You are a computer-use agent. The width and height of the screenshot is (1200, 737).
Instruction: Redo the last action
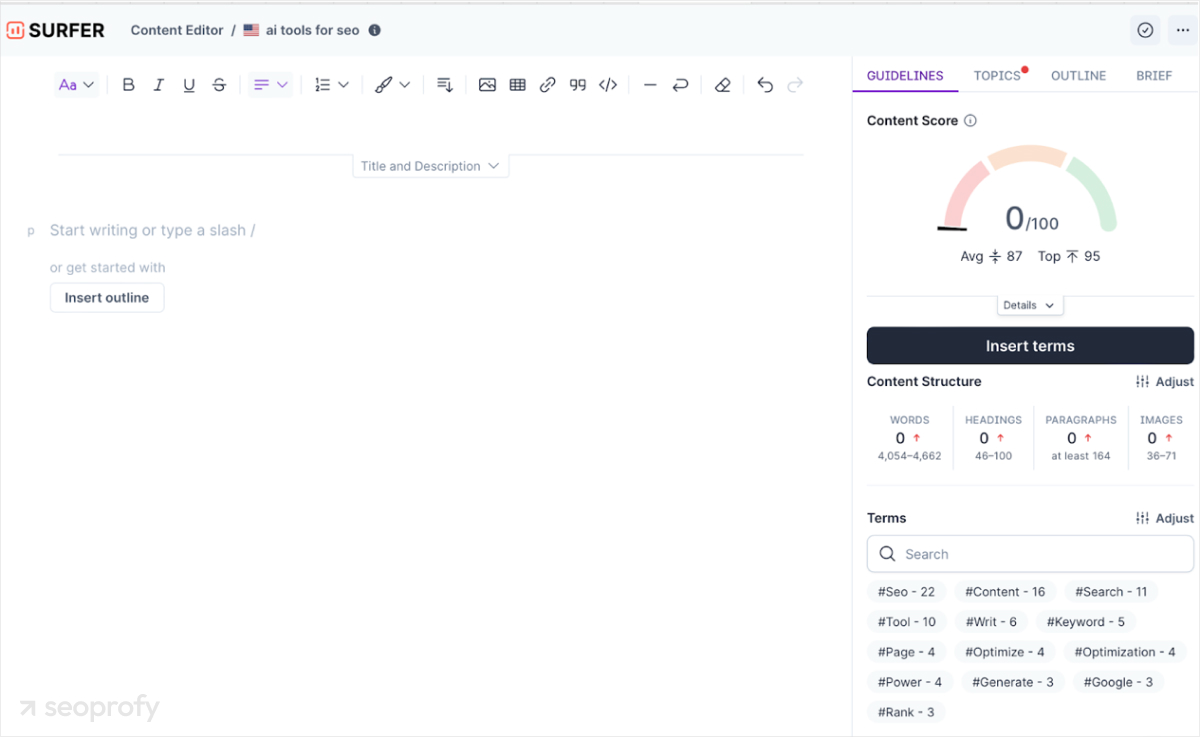[795, 85]
